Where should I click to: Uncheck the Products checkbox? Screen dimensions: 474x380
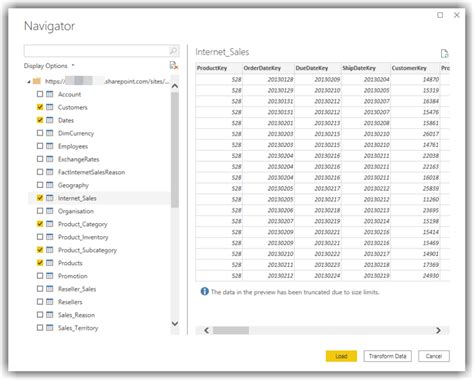pos(40,263)
